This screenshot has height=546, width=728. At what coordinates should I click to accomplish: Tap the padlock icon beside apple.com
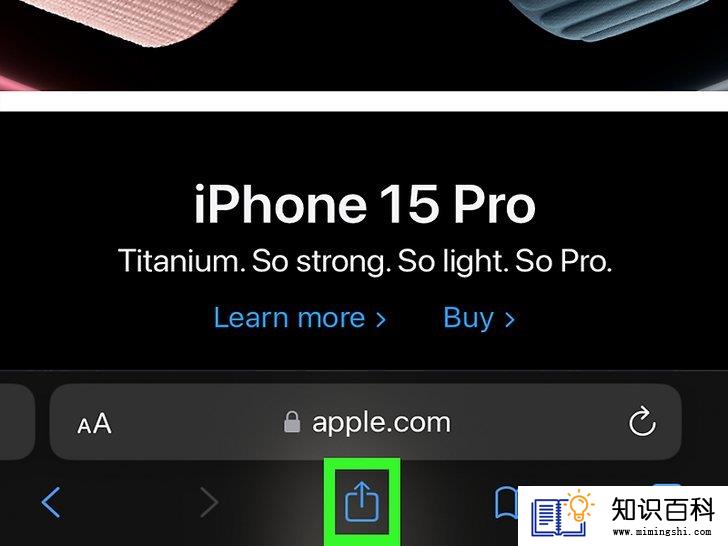(x=292, y=422)
